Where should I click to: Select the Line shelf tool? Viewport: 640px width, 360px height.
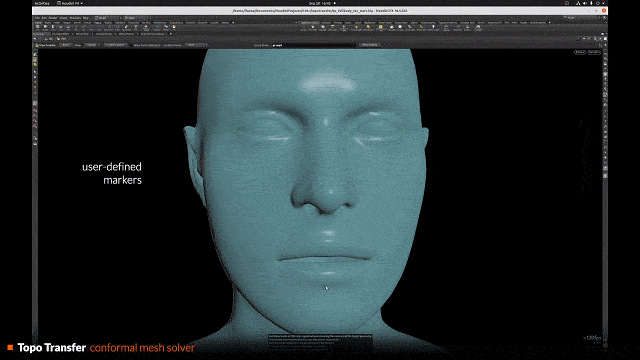pyautogui.click(x=84, y=27)
